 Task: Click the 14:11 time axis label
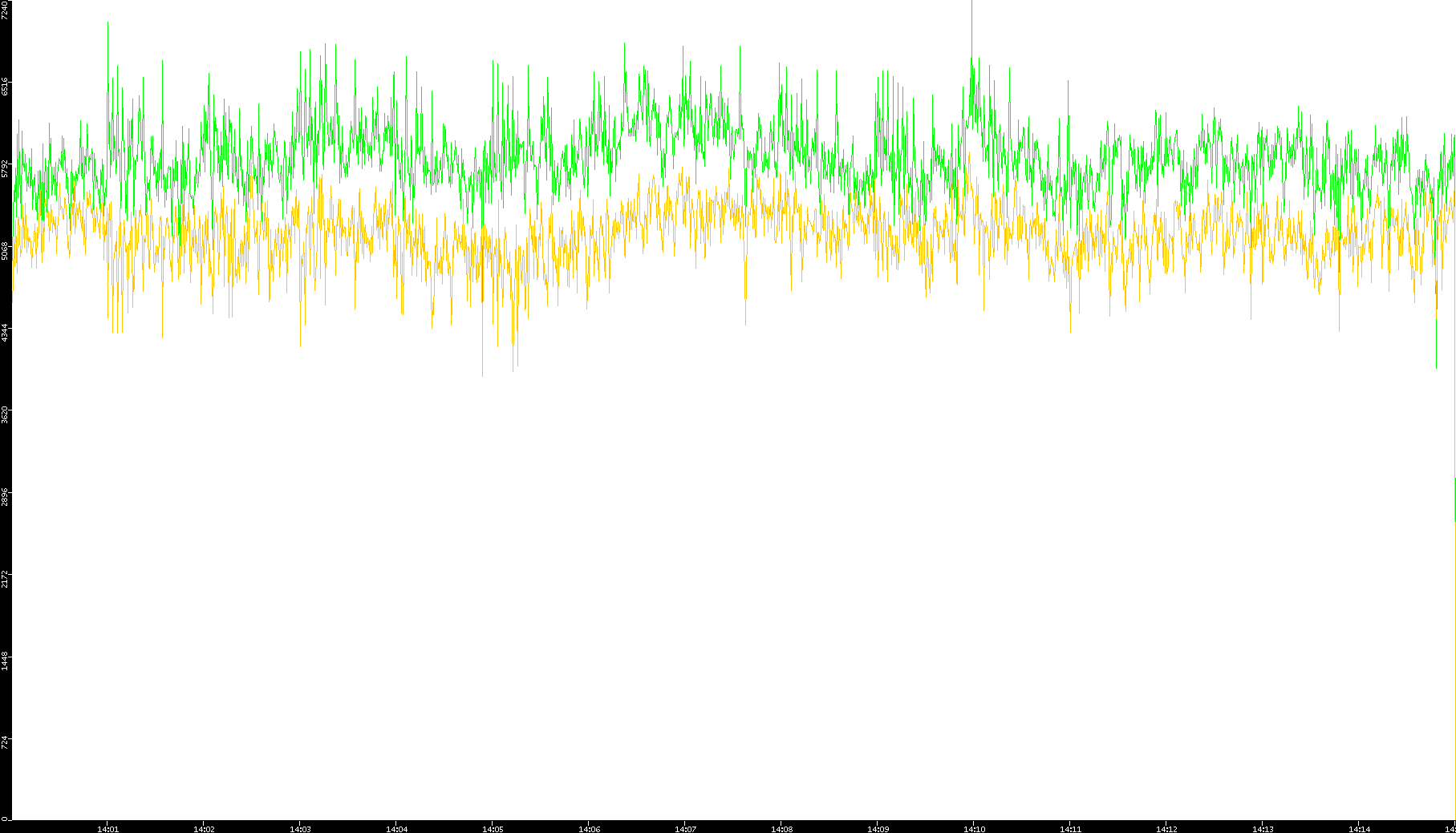(1071, 829)
